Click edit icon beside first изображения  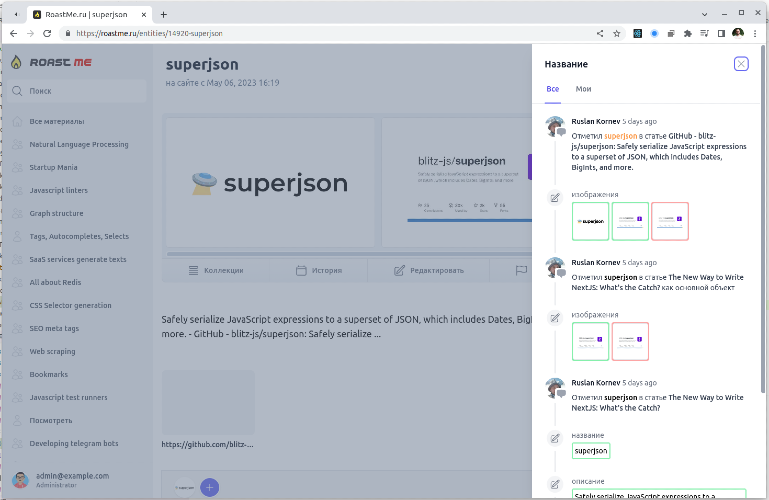pos(555,198)
